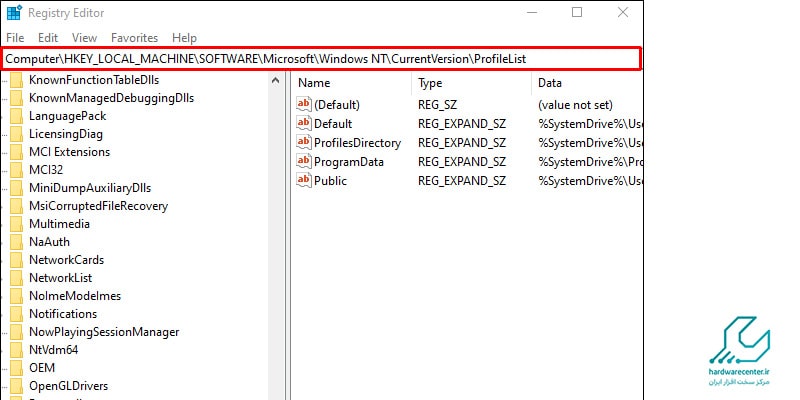Select the LanguagePack folder icon

coord(17,116)
